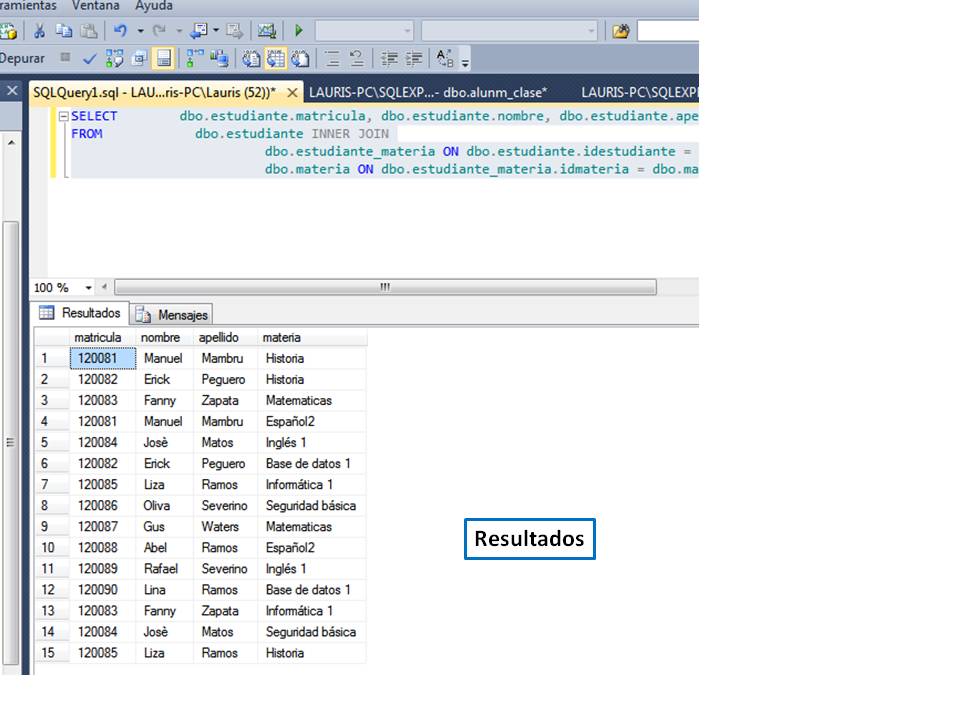
Task: Paste from the clipboard
Action: coord(86,30)
